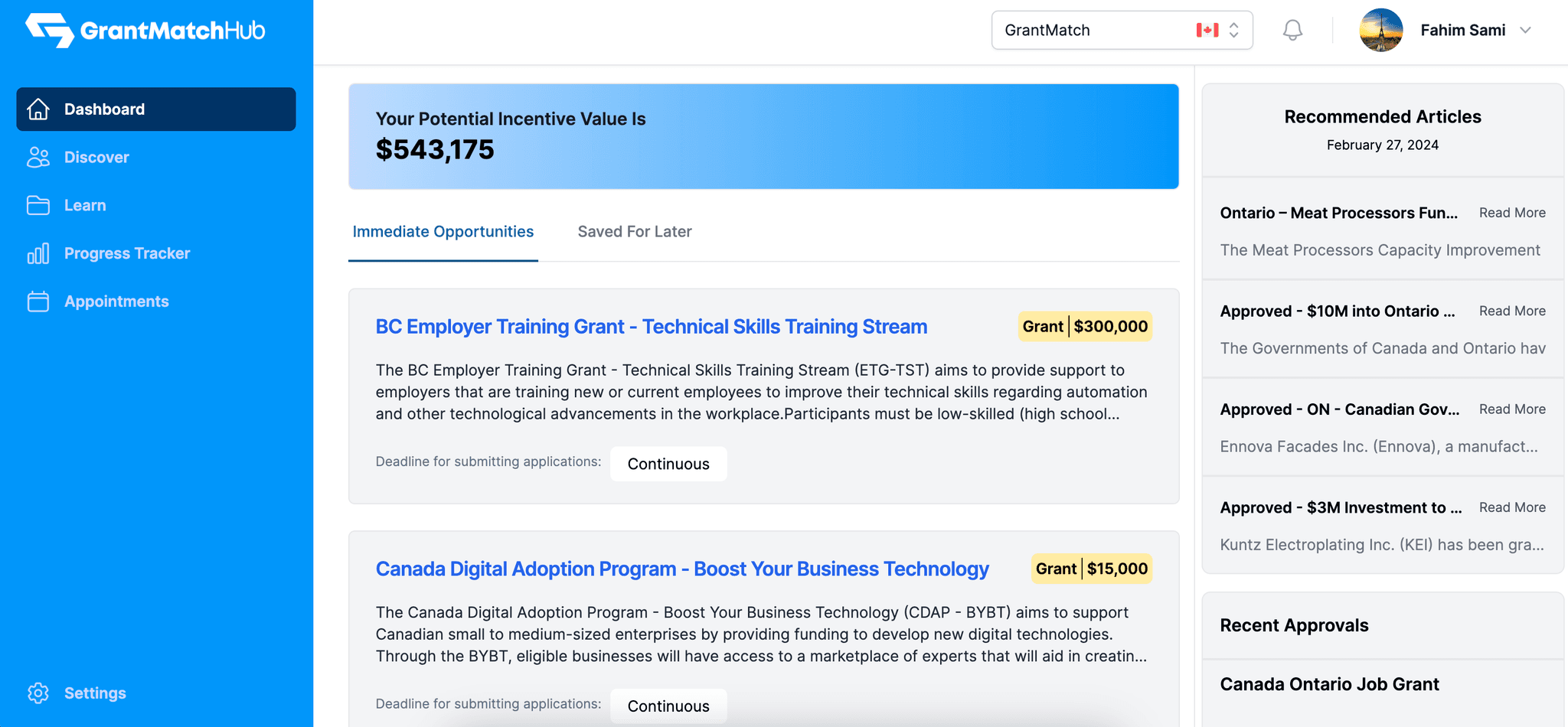This screenshot has width=1568, height=727.
Task: Click Fahim Sami's profile picture
Action: (1381, 30)
